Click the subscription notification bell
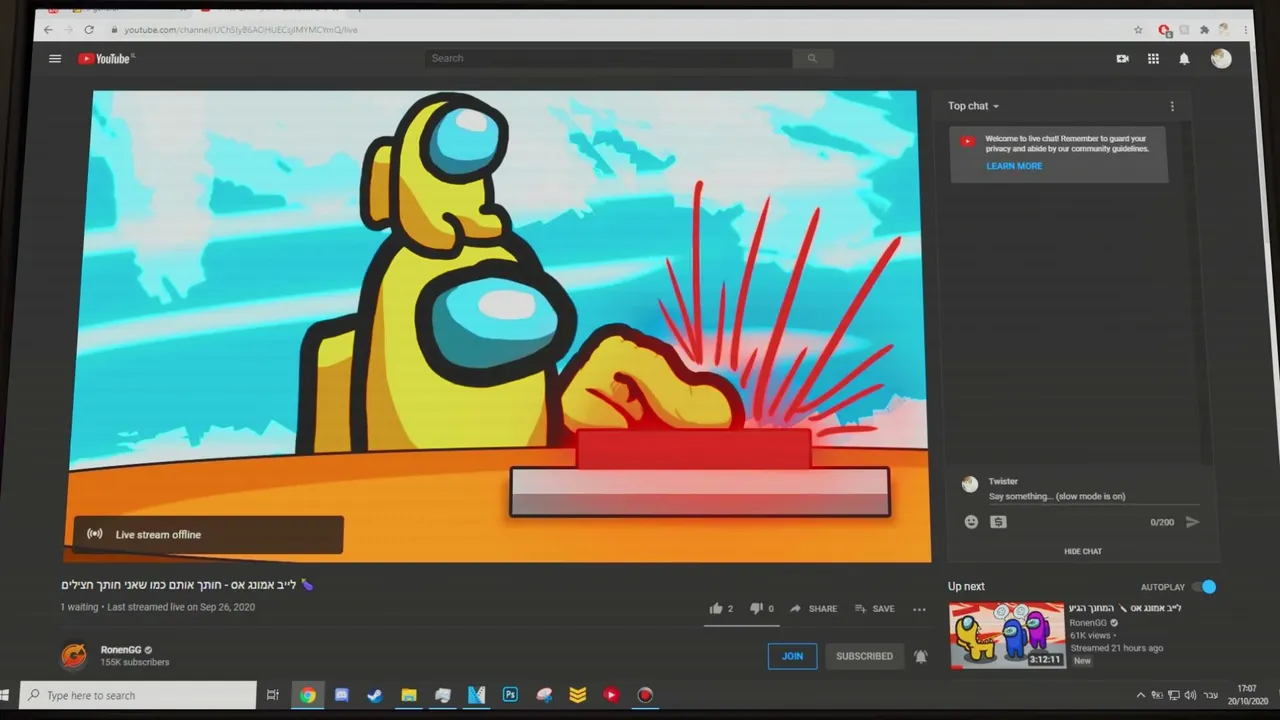The image size is (1280, 720). click(921, 656)
